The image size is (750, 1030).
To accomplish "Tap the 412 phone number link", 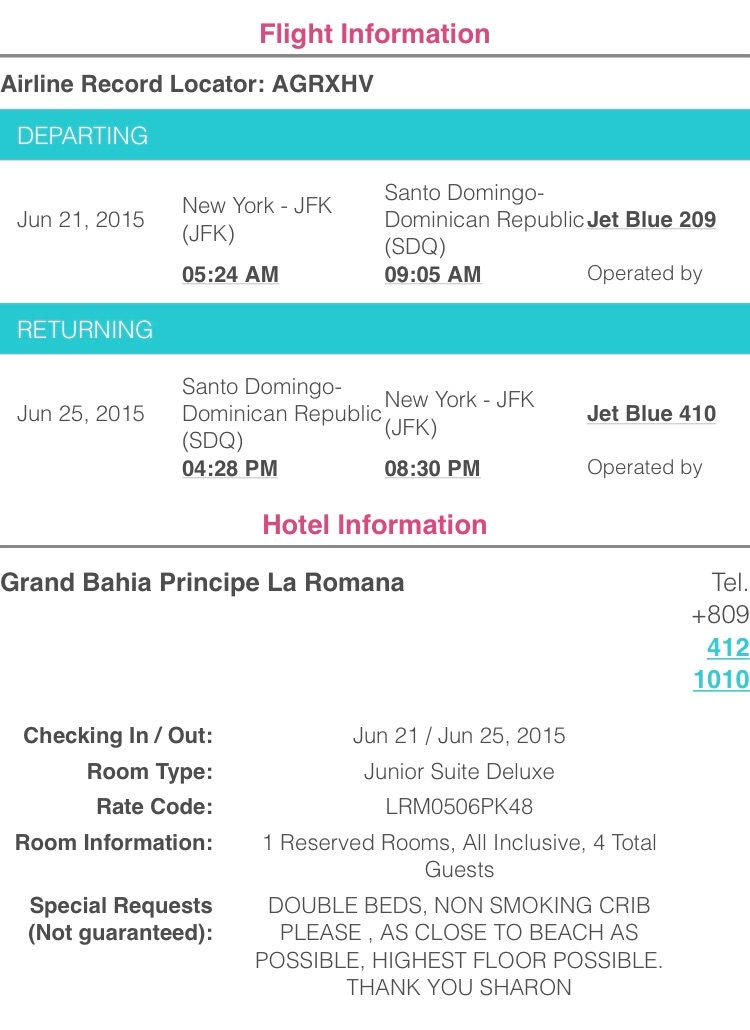I will (x=728, y=647).
